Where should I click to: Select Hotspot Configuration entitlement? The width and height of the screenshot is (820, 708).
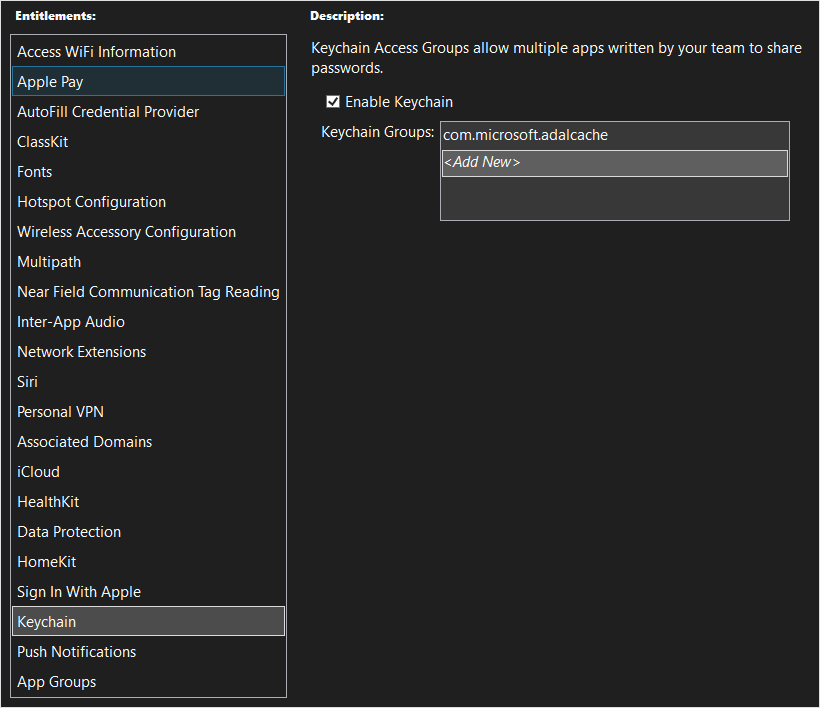tap(91, 202)
